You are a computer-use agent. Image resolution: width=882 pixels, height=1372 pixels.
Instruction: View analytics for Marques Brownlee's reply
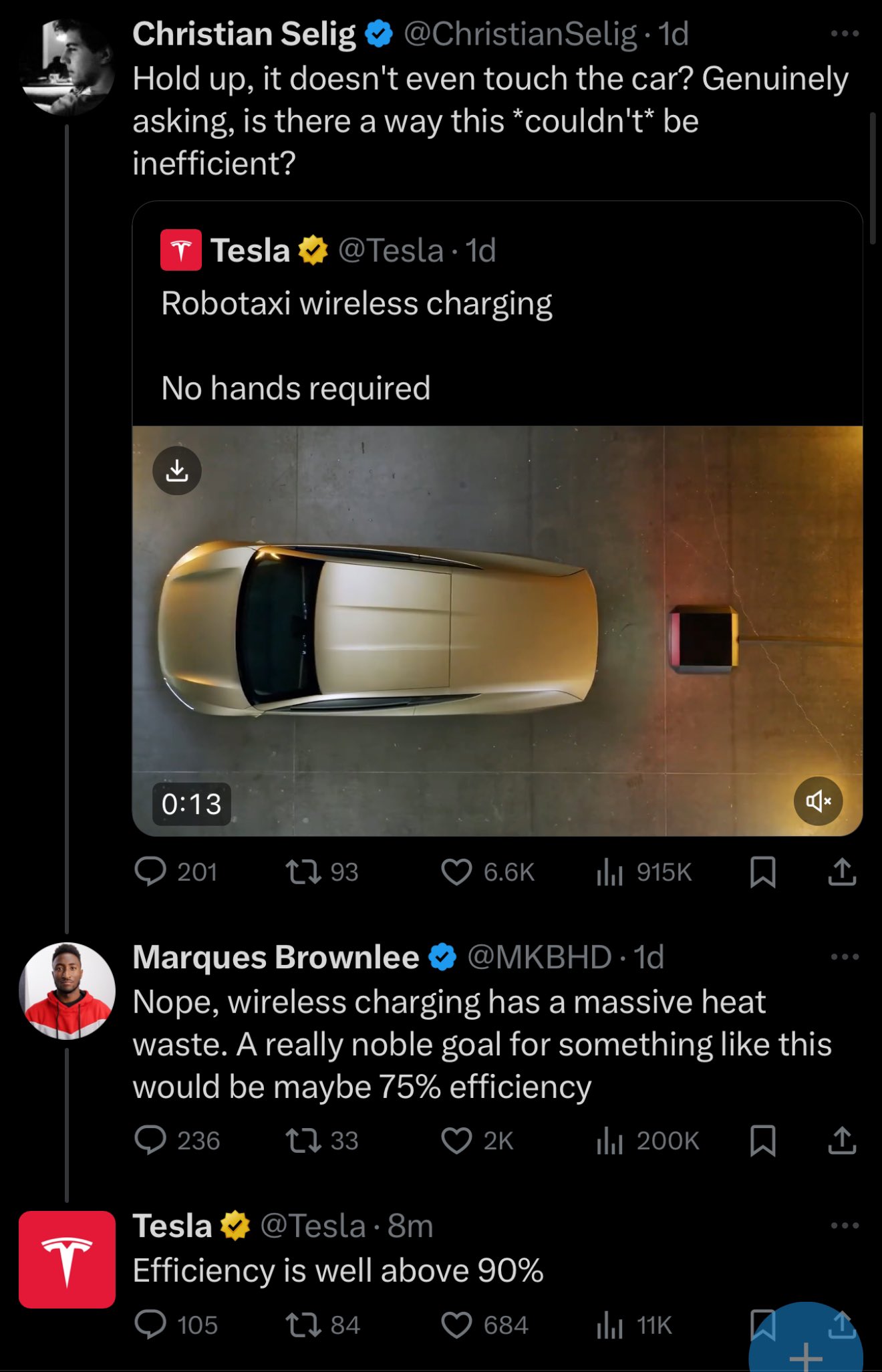point(609,1141)
